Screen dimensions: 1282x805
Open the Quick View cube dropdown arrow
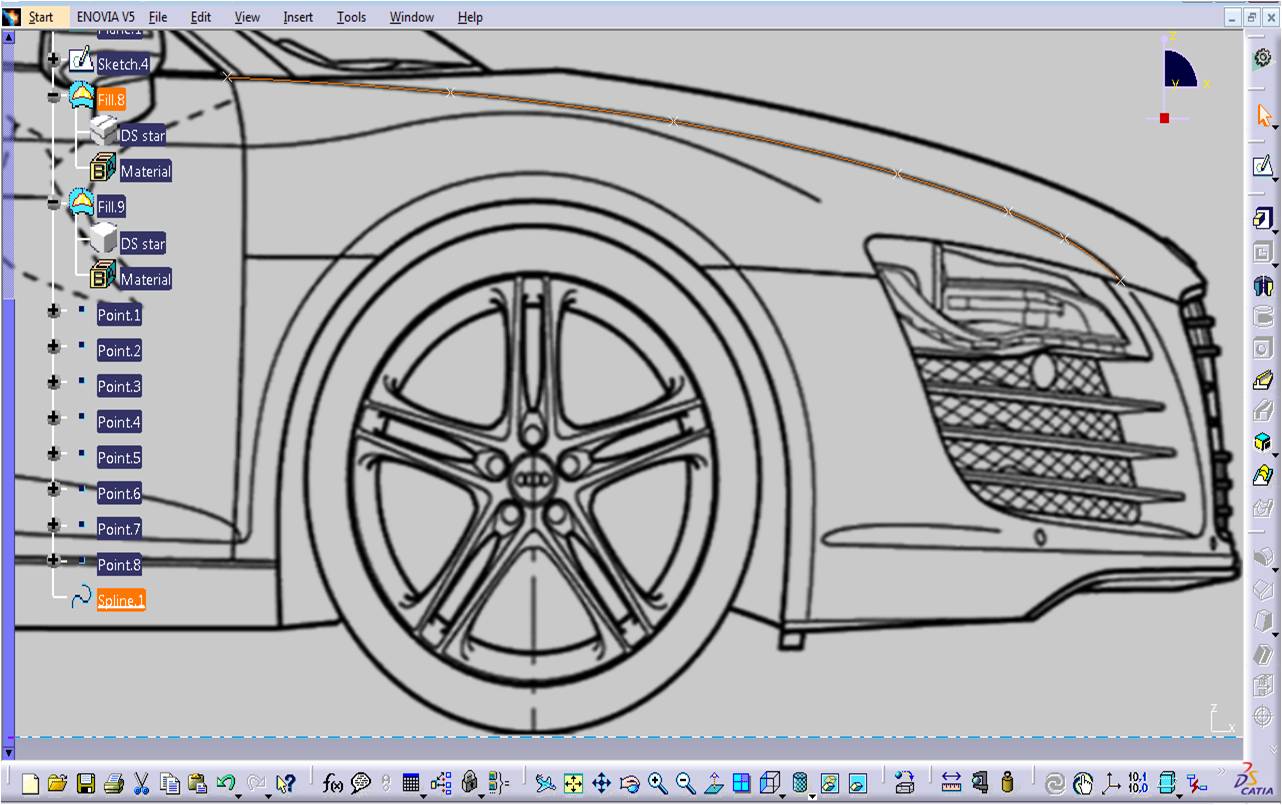pyautogui.click(x=782, y=797)
